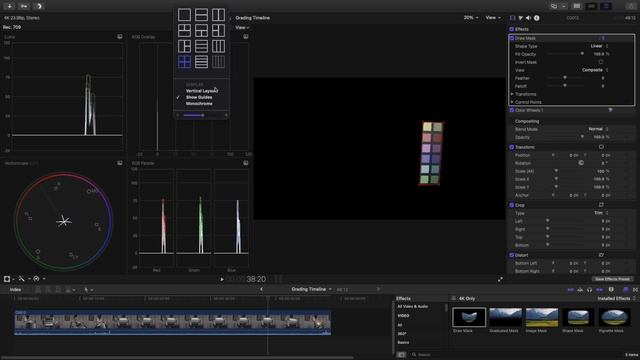This screenshot has width=640, height=360.
Task: Open the Installed Effects dropdown
Action: click(x=616, y=299)
